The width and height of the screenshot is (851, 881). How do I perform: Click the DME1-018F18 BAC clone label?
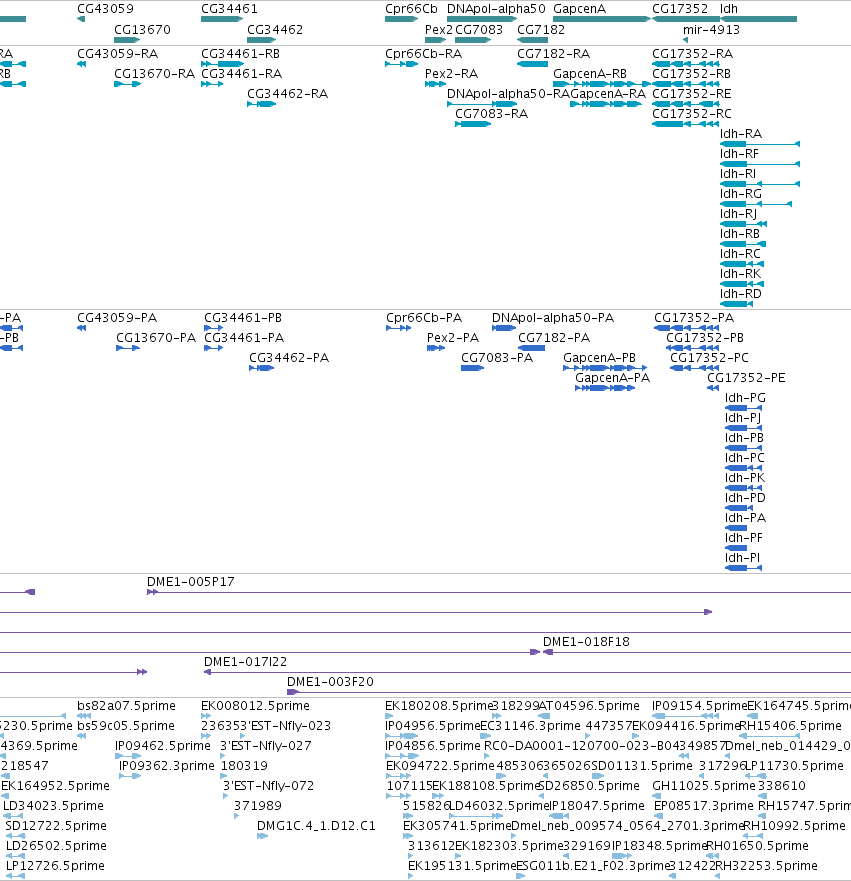pos(586,642)
